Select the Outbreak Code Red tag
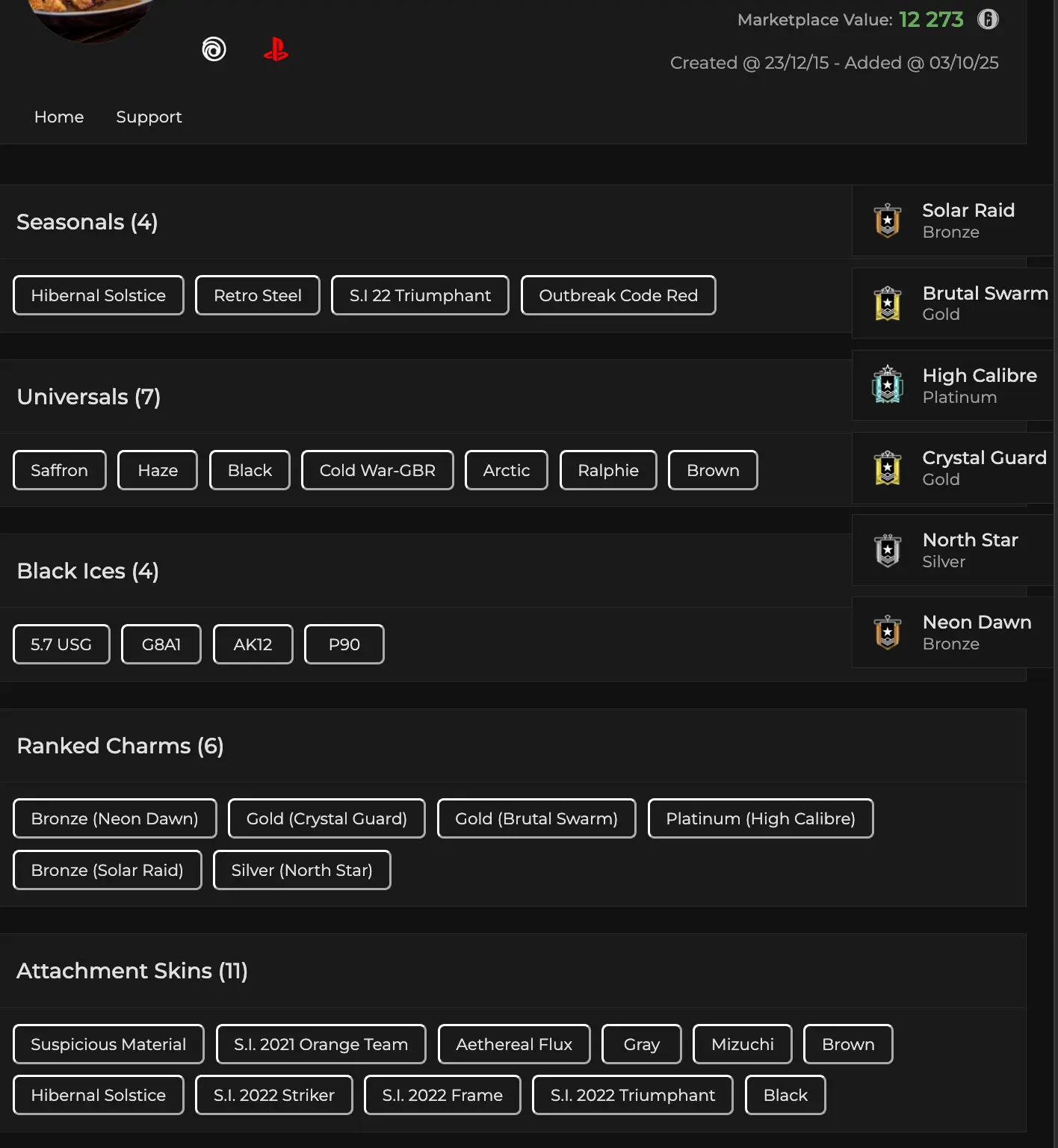 click(x=618, y=296)
